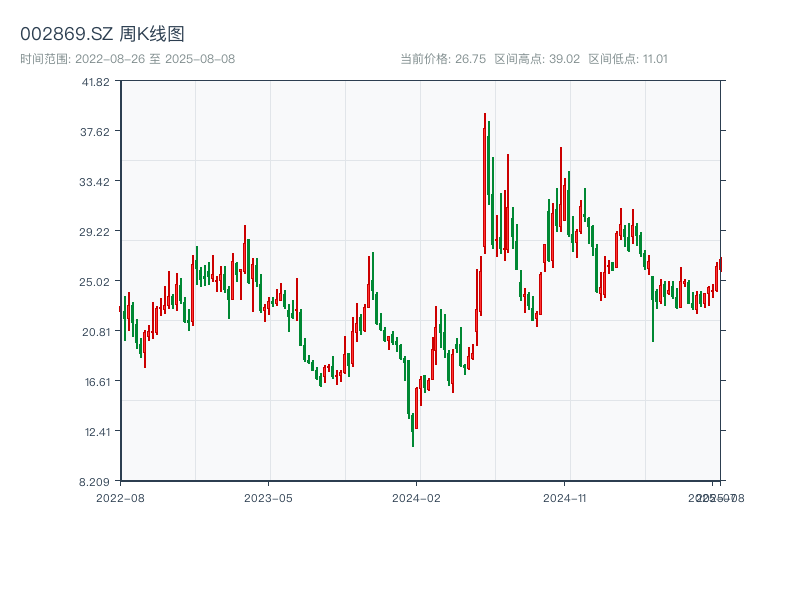The width and height of the screenshot is (800, 600).
Task: Jump to the 2024-11 time axis label
Action: (x=565, y=497)
